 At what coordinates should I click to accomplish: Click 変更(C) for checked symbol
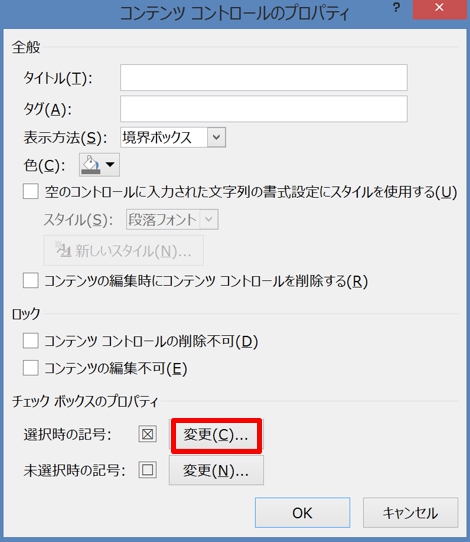pyautogui.click(x=216, y=435)
